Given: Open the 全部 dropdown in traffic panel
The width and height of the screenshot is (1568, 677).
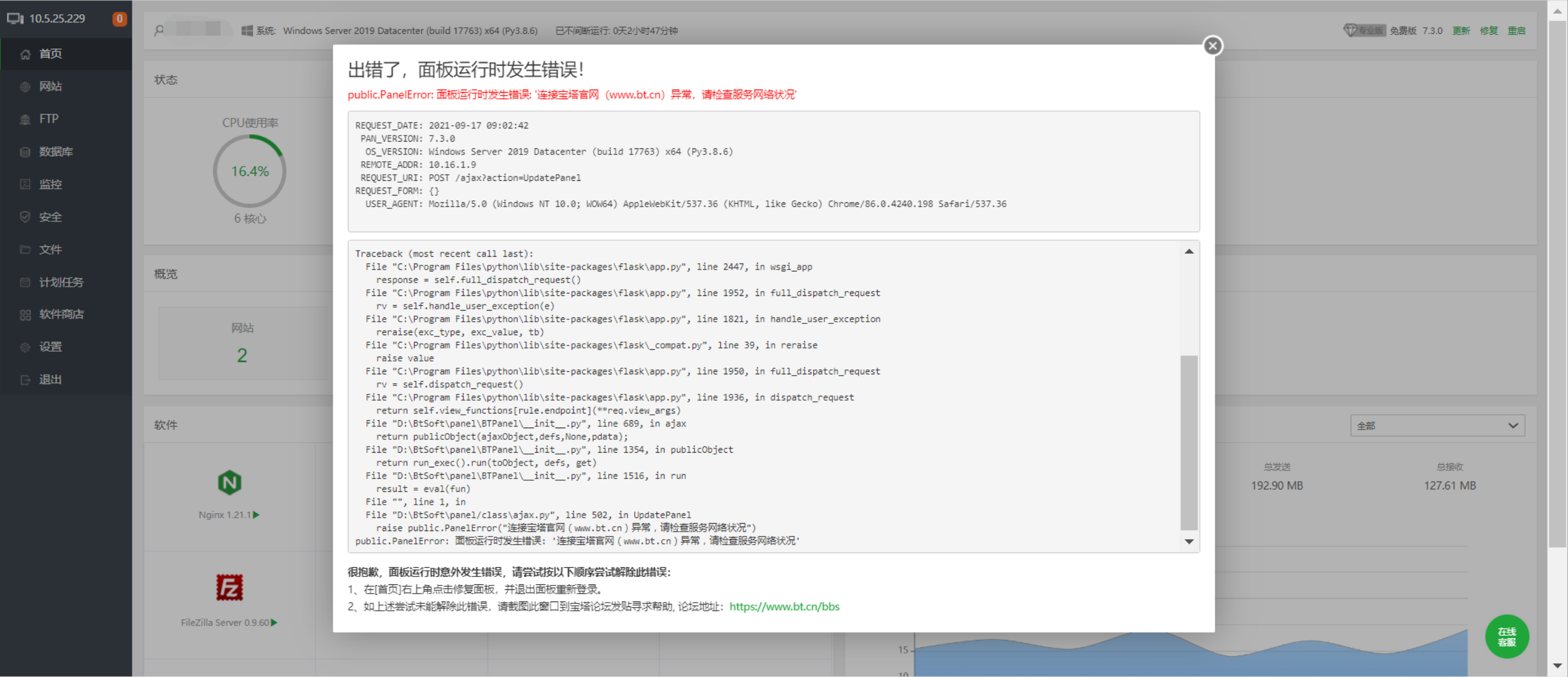Looking at the screenshot, I should (x=1437, y=425).
